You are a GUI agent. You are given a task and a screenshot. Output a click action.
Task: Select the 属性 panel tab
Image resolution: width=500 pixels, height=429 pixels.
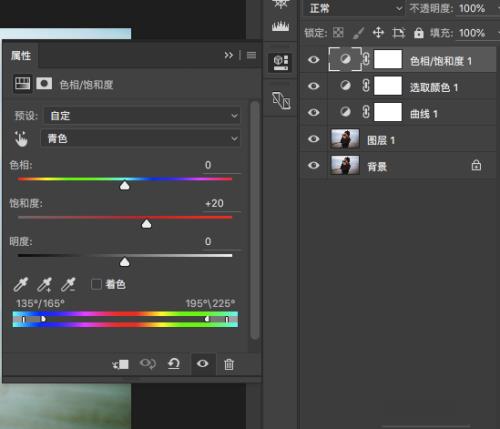pyautogui.click(x=21, y=55)
